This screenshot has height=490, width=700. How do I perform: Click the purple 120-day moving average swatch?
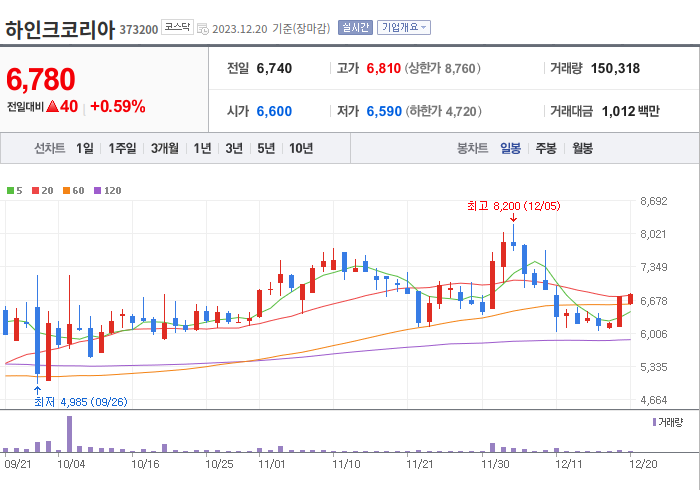tap(97, 191)
